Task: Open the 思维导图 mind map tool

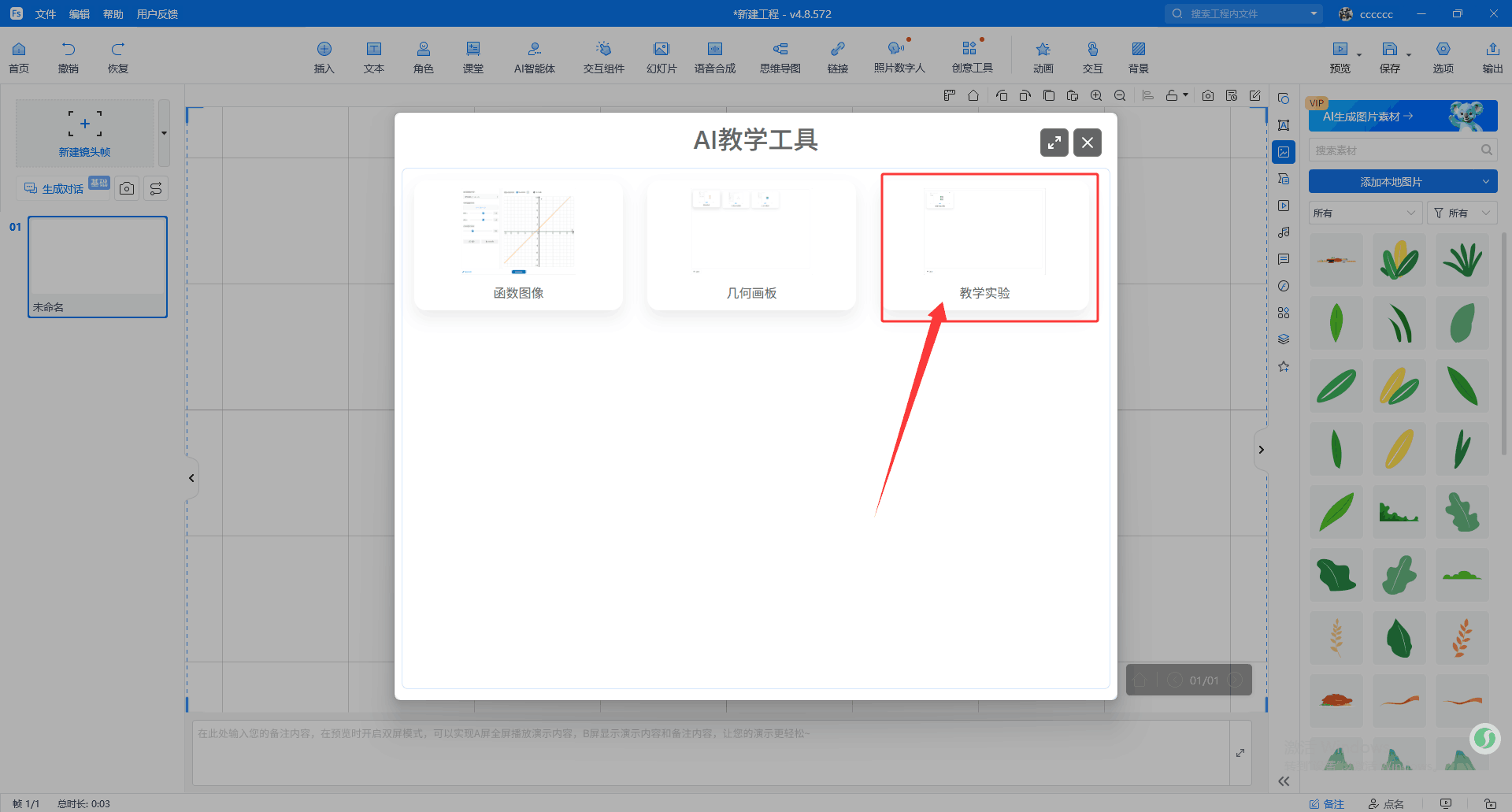Action: point(780,57)
